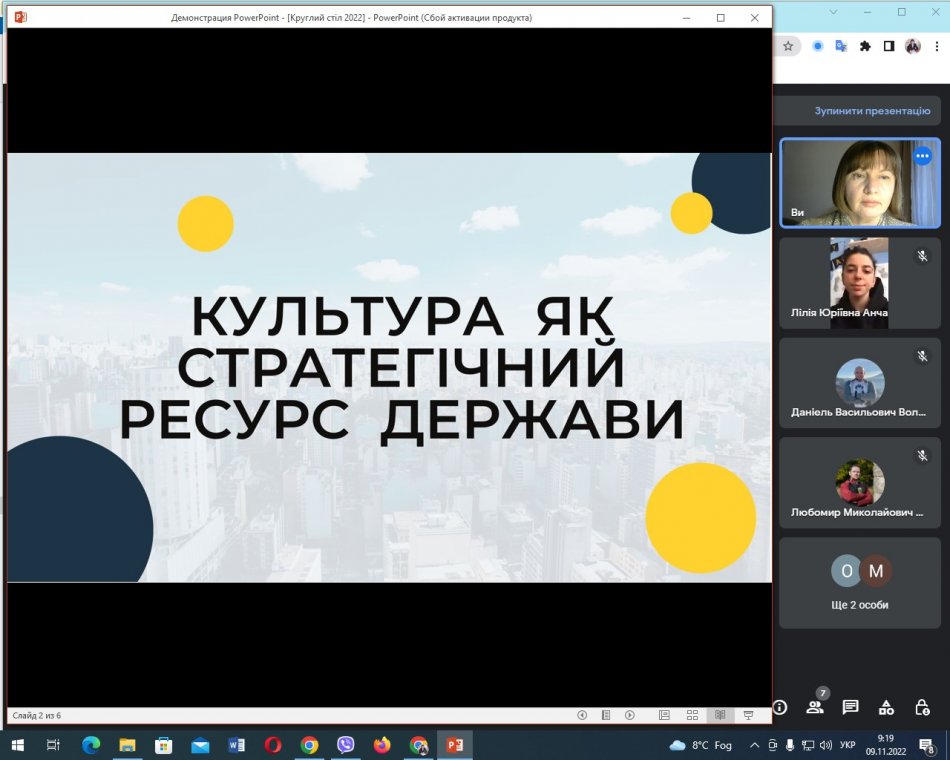The image size is (950, 760).
Task: Open the Meet chat panel
Action: tap(850, 707)
